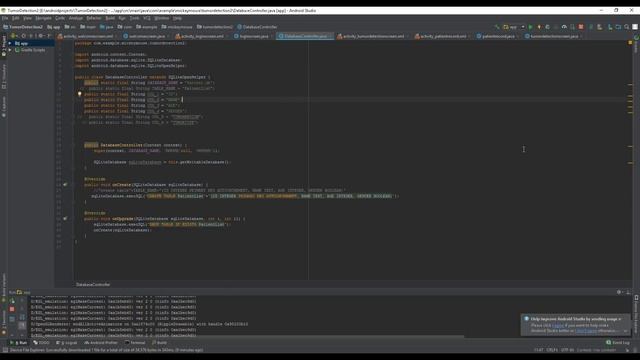Open the Tools menu

134,18
